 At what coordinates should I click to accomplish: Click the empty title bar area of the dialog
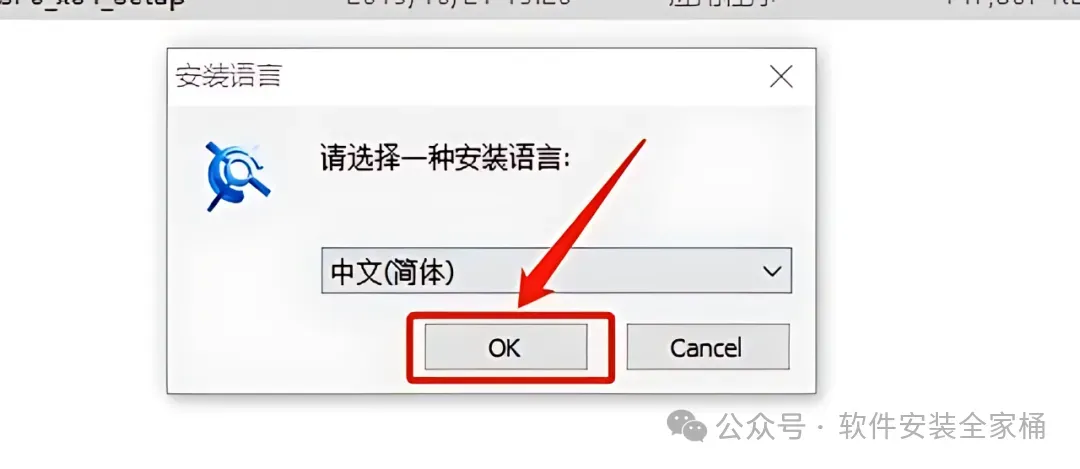click(x=523, y=76)
